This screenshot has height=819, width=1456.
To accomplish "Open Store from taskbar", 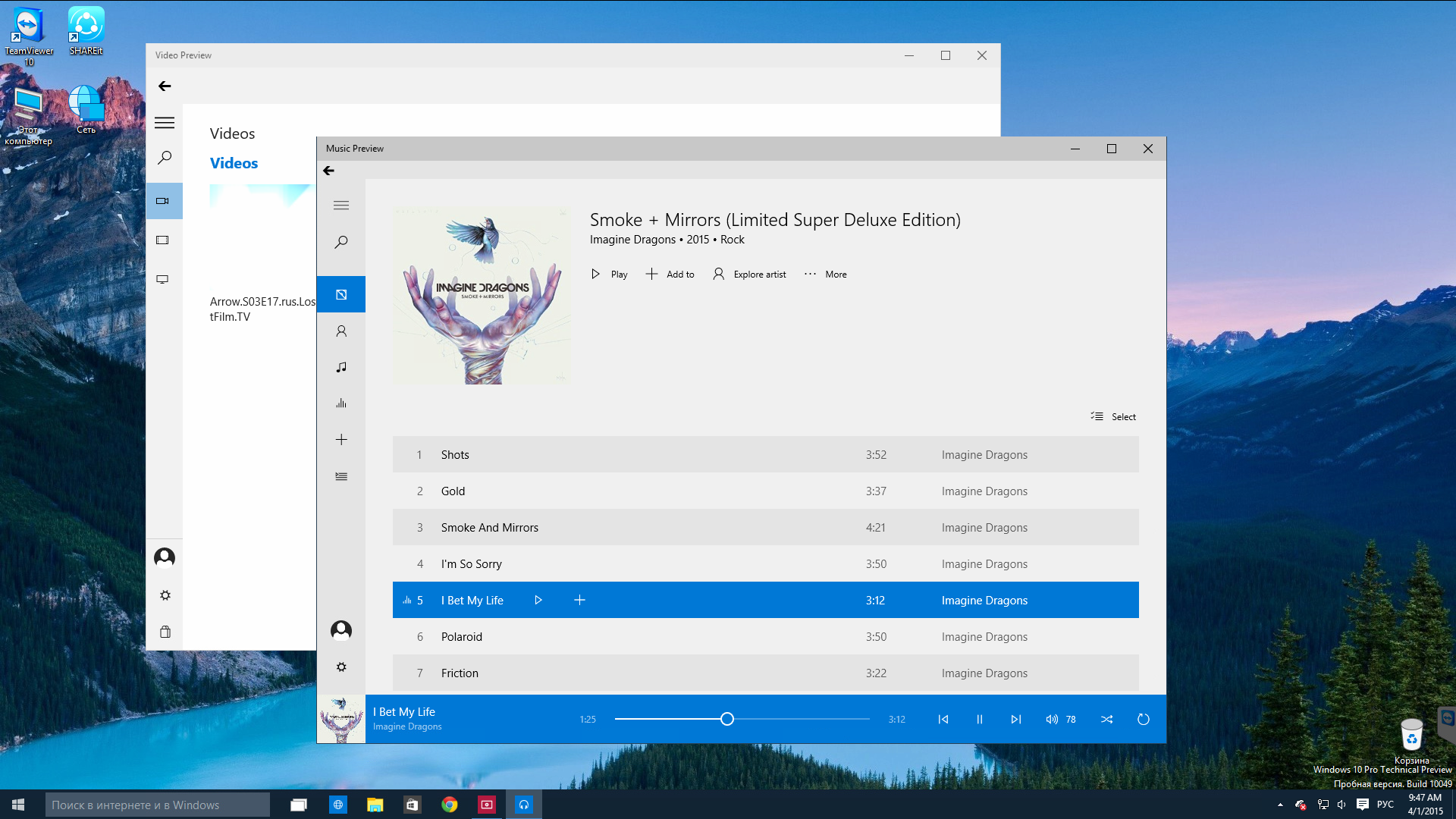I will pos(412,805).
